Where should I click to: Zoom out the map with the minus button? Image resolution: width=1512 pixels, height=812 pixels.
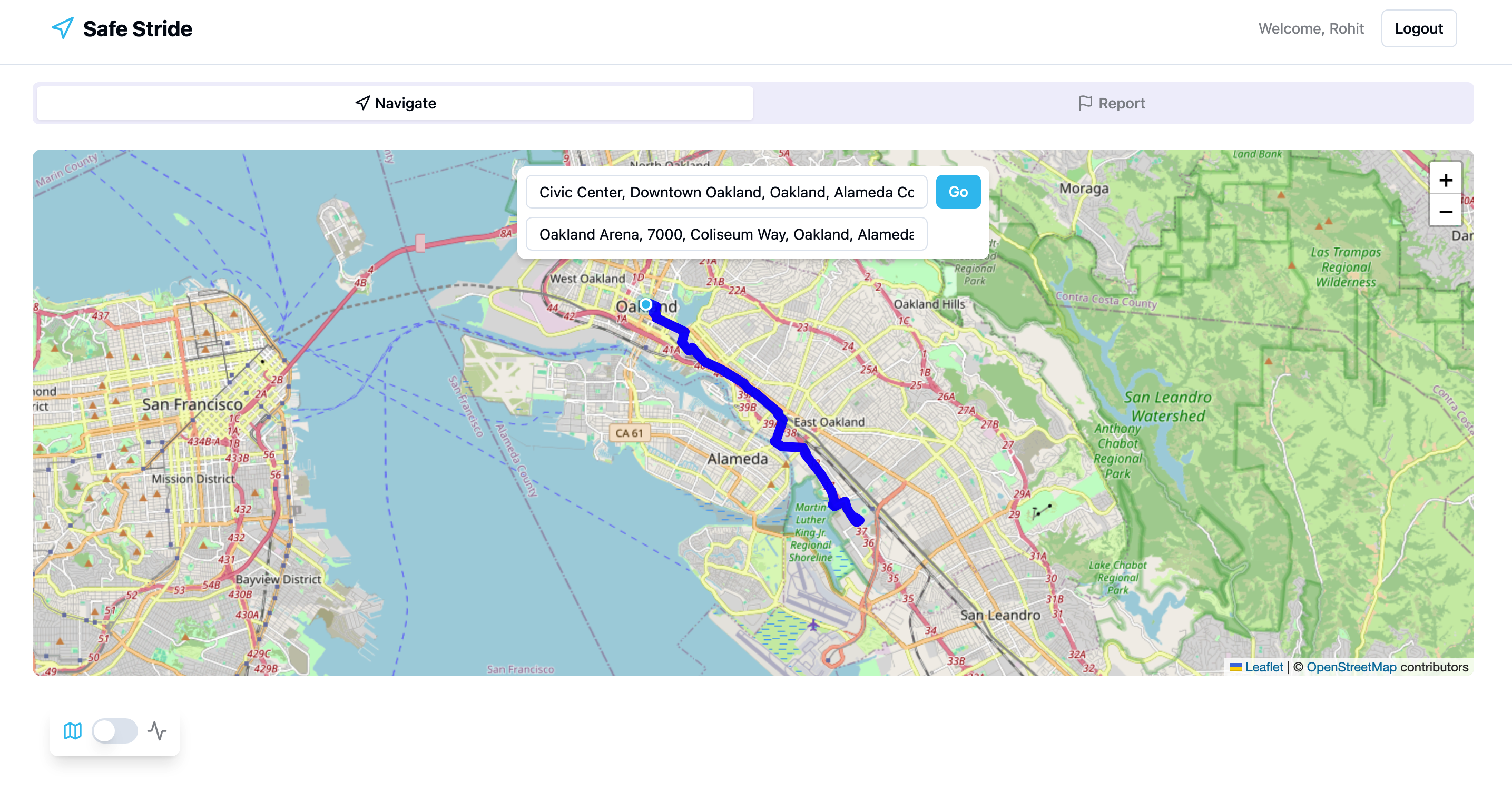tap(1445, 211)
